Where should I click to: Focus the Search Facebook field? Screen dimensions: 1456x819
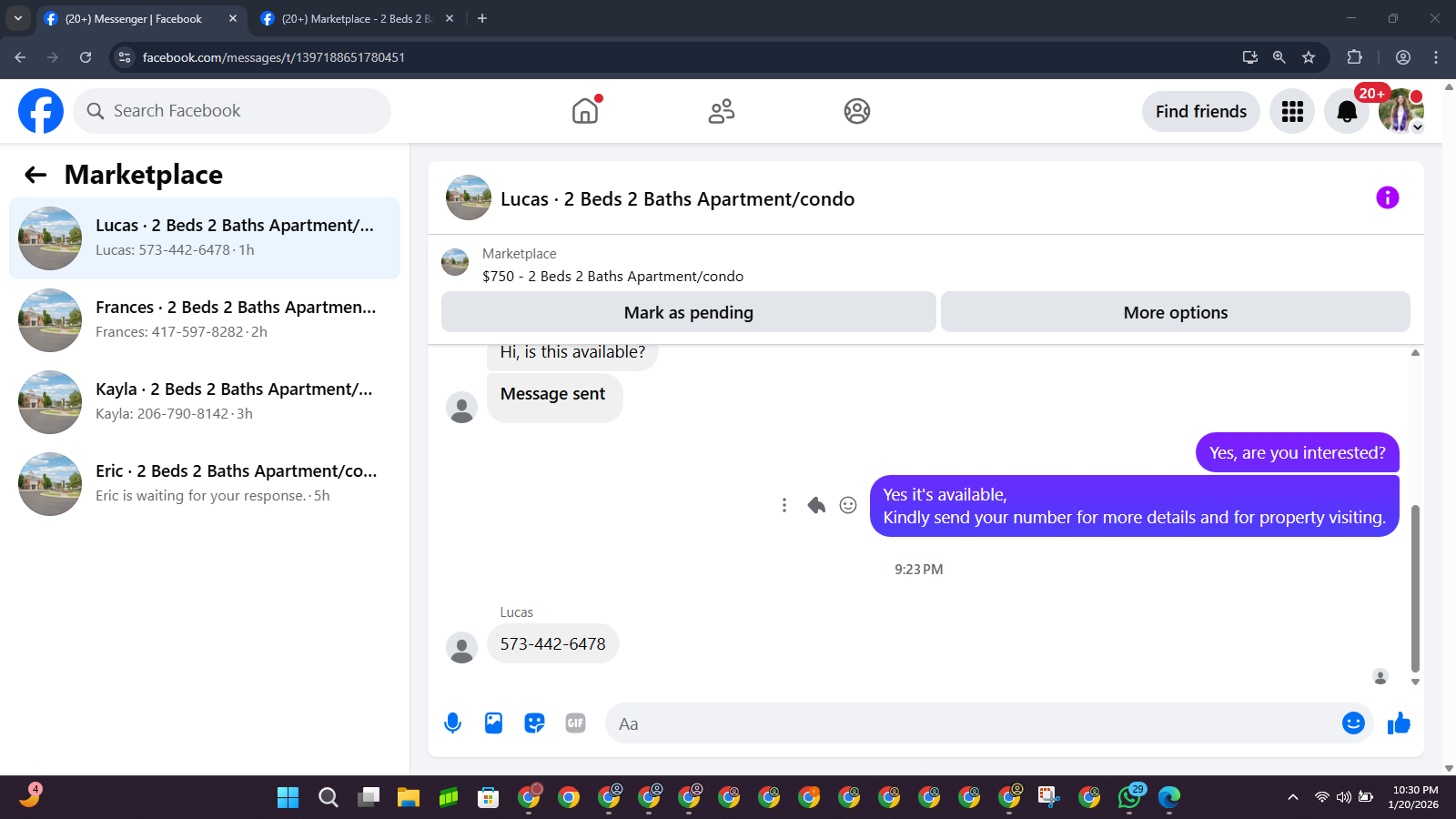click(x=232, y=111)
